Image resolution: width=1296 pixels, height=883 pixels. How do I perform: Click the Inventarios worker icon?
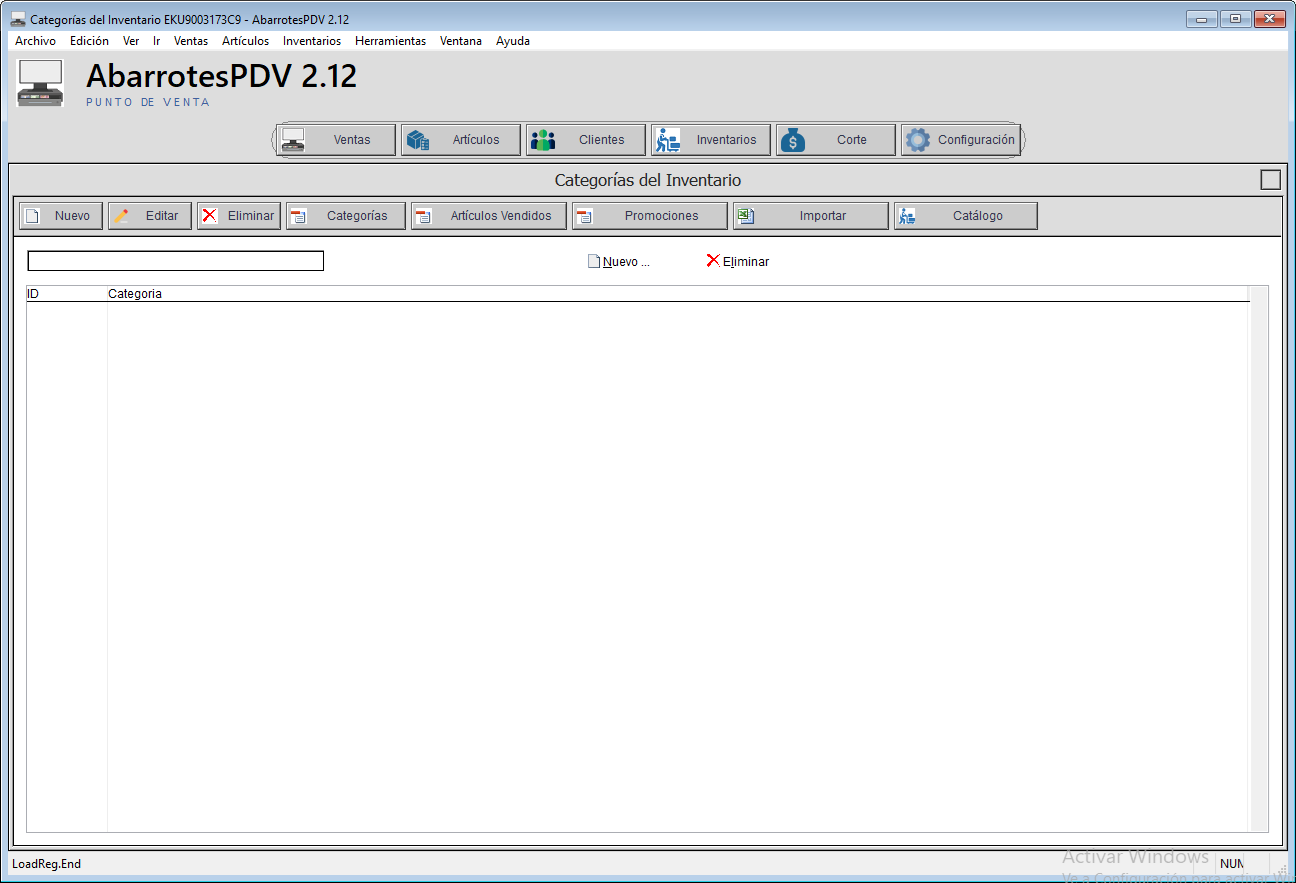(x=668, y=140)
